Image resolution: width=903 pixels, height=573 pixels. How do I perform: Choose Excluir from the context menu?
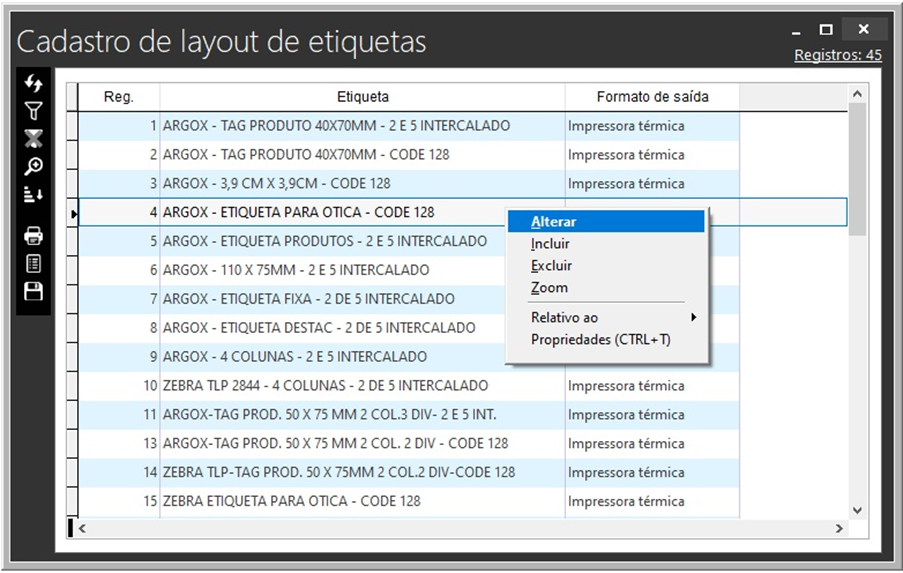pyautogui.click(x=552, y=266)
